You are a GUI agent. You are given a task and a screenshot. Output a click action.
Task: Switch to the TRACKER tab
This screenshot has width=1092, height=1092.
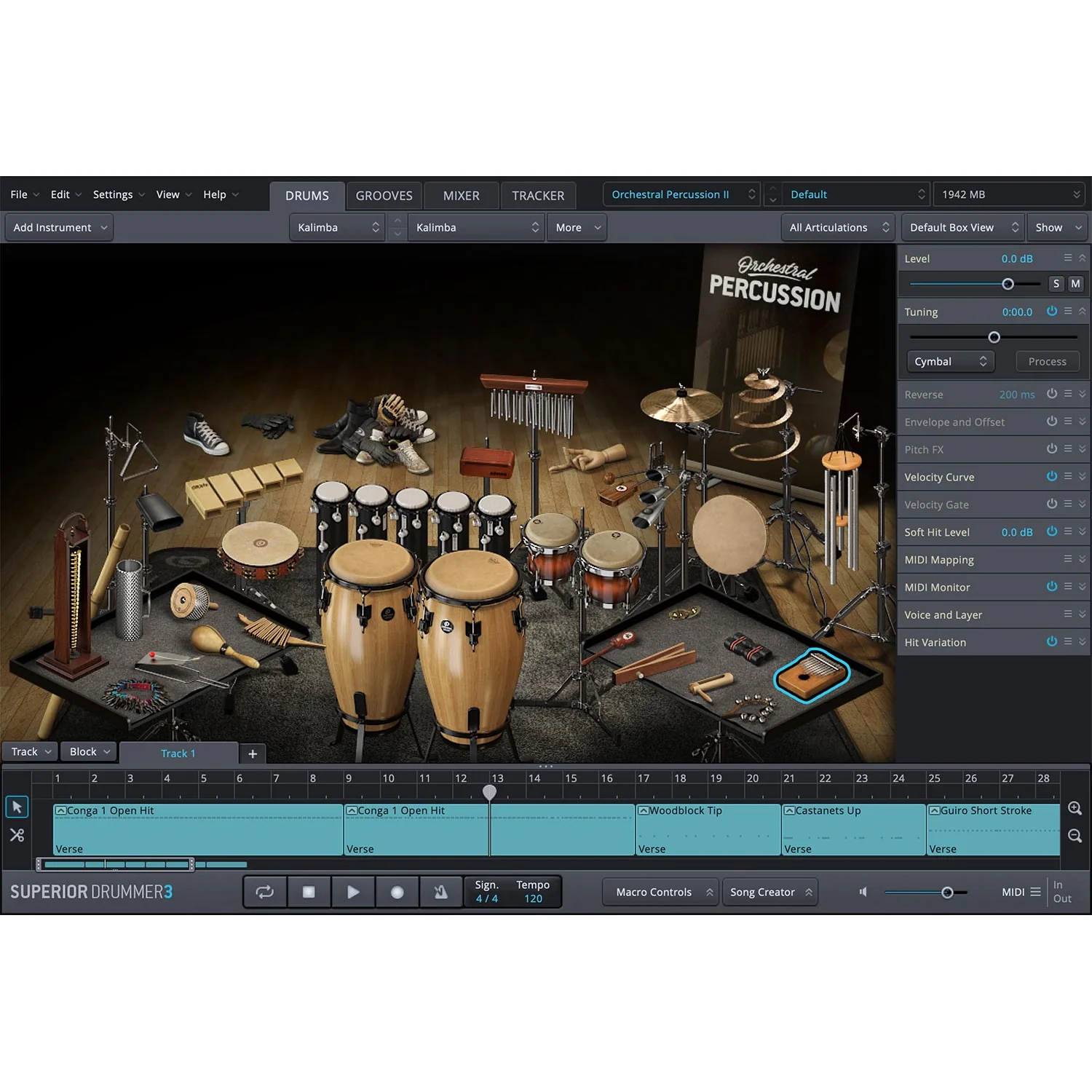[x=538, y=196]
